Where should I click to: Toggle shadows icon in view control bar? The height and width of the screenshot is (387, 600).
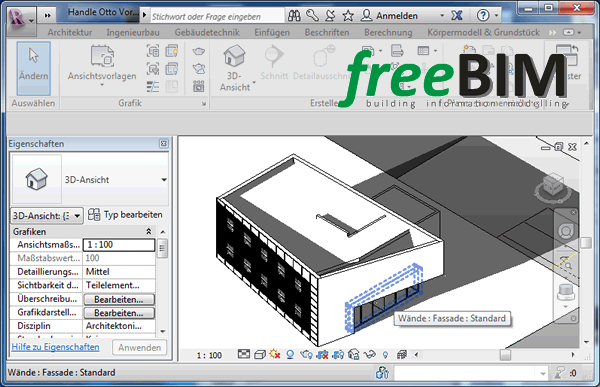[x=290, y=355]
